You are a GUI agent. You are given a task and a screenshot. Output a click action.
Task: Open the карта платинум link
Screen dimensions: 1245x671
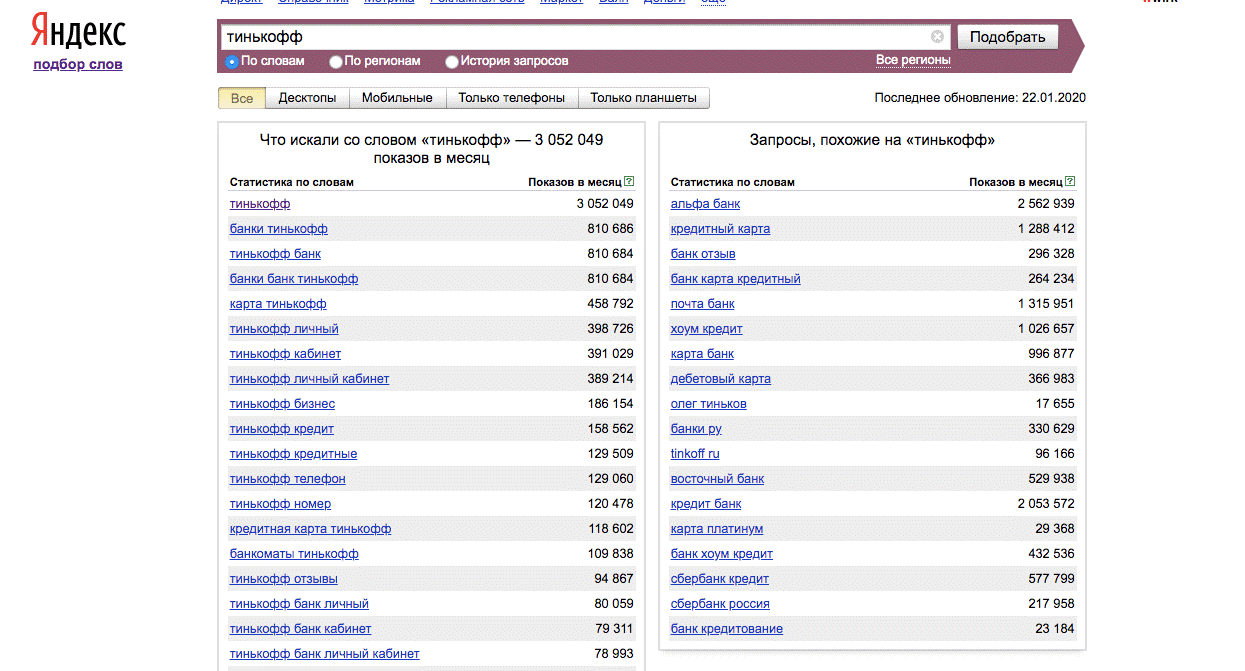pyautogui.click(x=717, y=529)
